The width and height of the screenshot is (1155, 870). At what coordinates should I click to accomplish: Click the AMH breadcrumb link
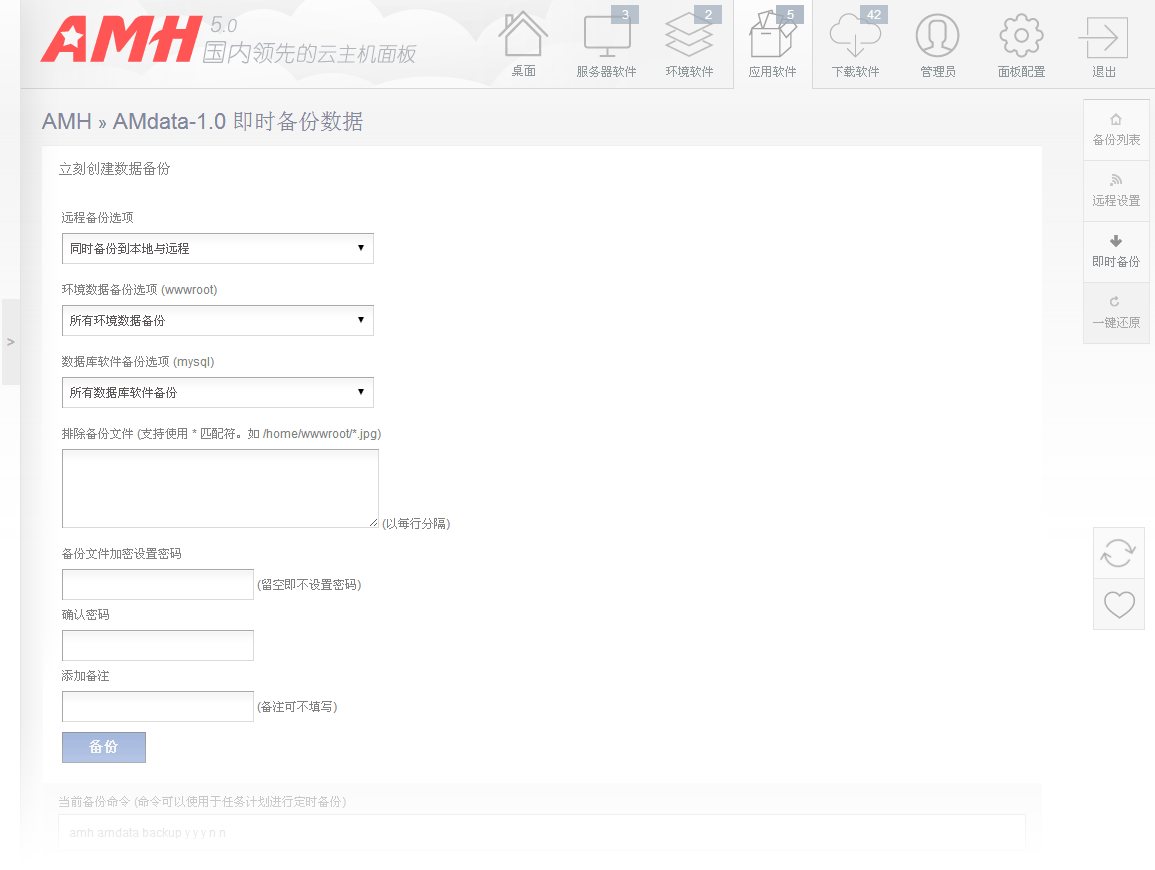[66, 122]
